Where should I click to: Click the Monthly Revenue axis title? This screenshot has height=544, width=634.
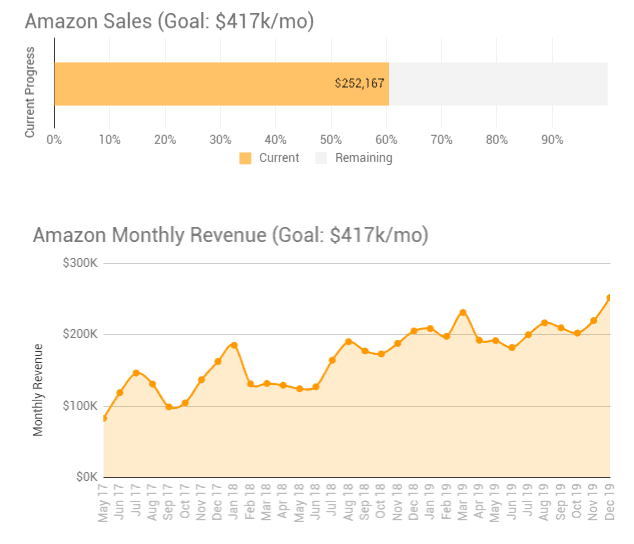pos(39,389)
